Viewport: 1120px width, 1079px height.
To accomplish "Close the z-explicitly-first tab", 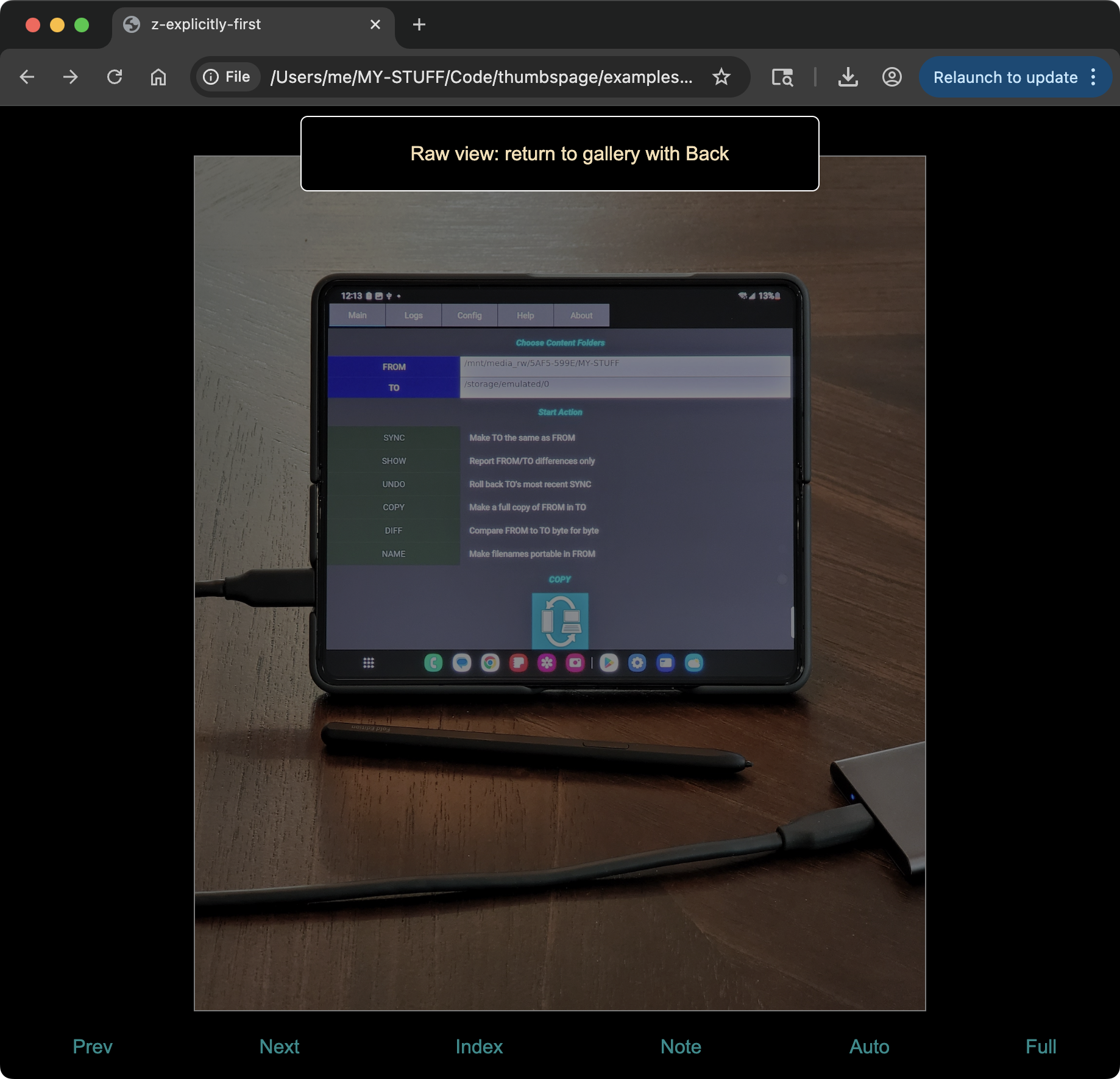I will click(x=375, y=24).
